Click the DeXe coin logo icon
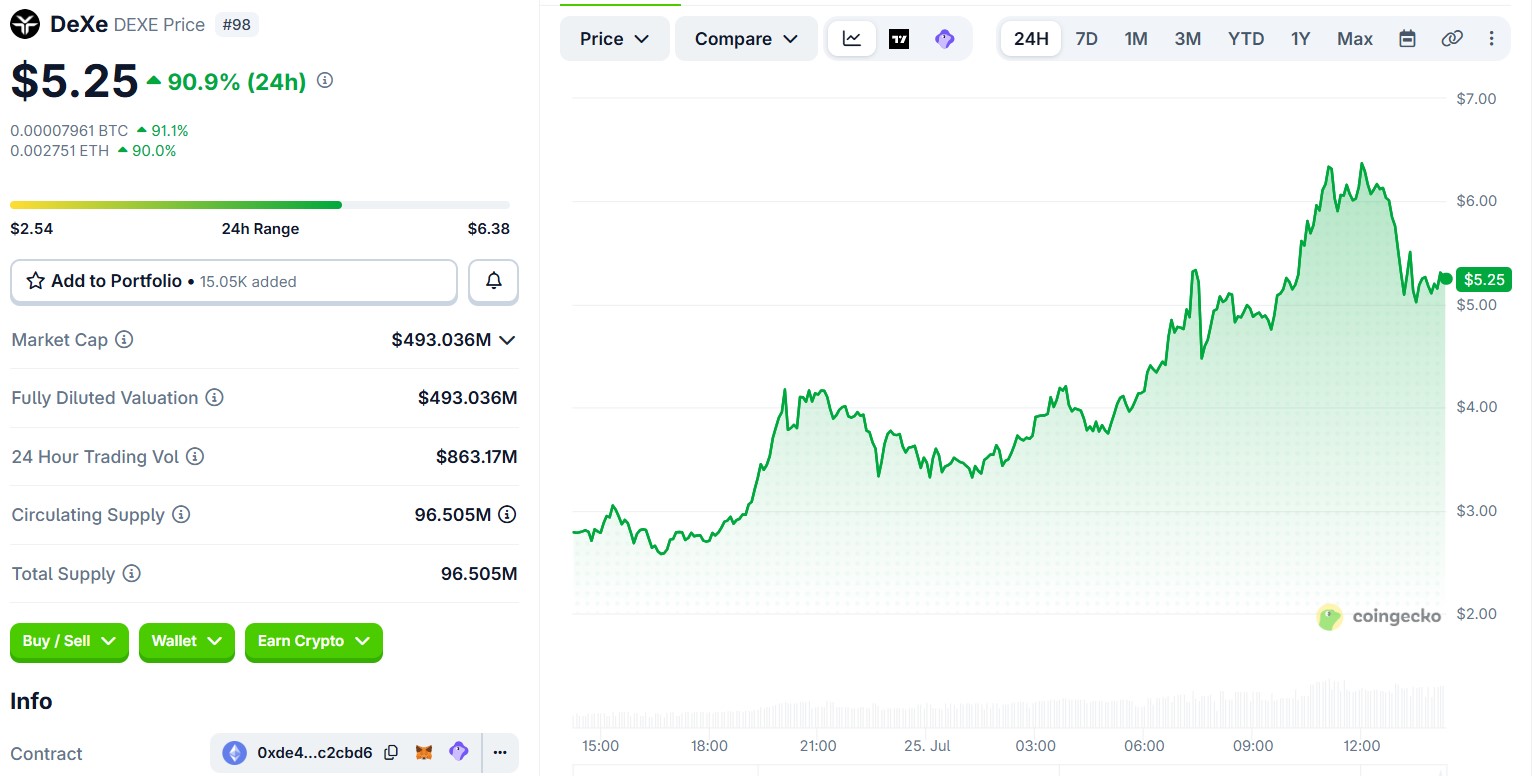The height and width of the screenshot is (776, 1533). point(25,24)
